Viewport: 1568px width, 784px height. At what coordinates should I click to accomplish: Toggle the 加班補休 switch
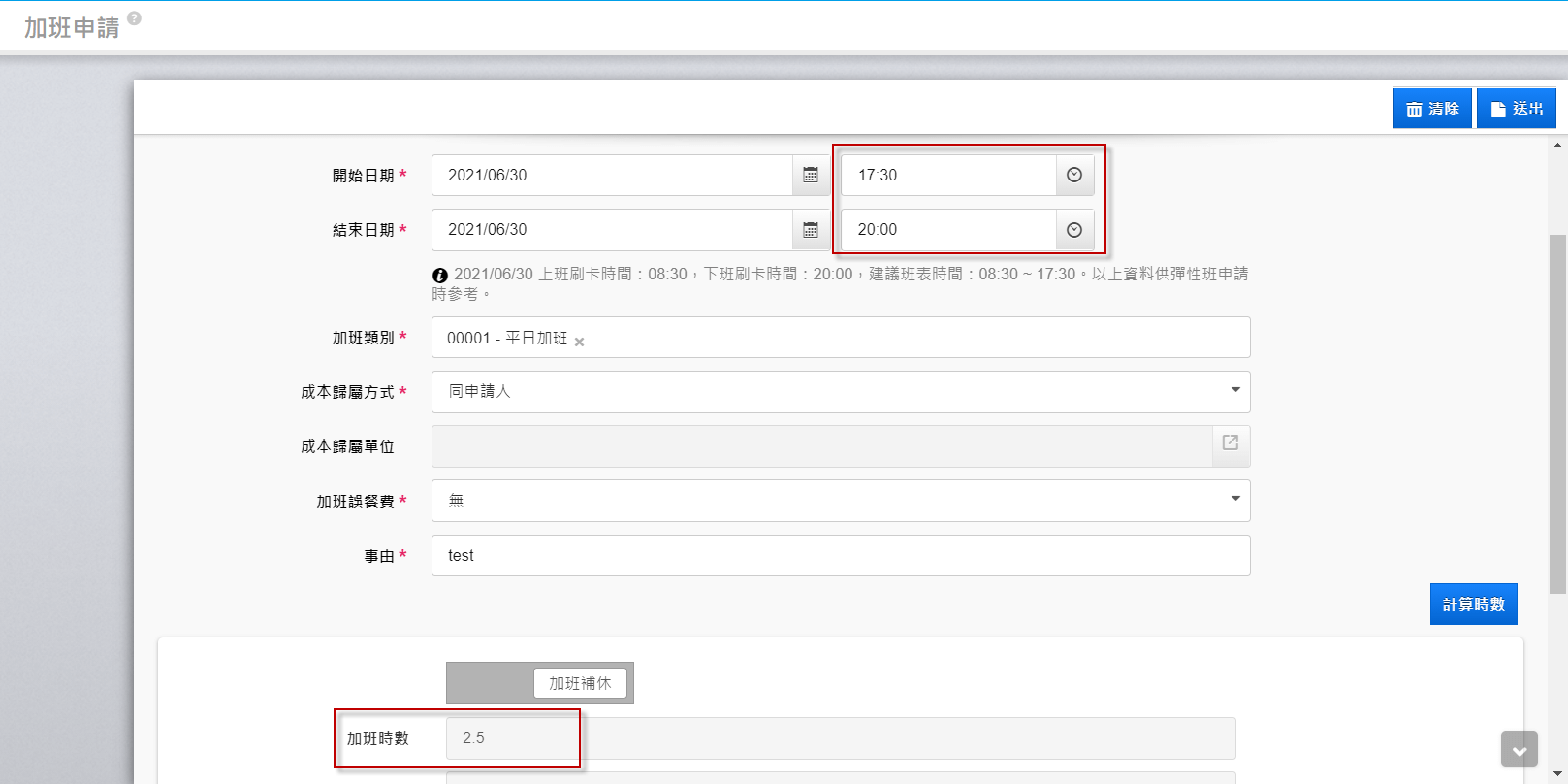click(539, 683)
